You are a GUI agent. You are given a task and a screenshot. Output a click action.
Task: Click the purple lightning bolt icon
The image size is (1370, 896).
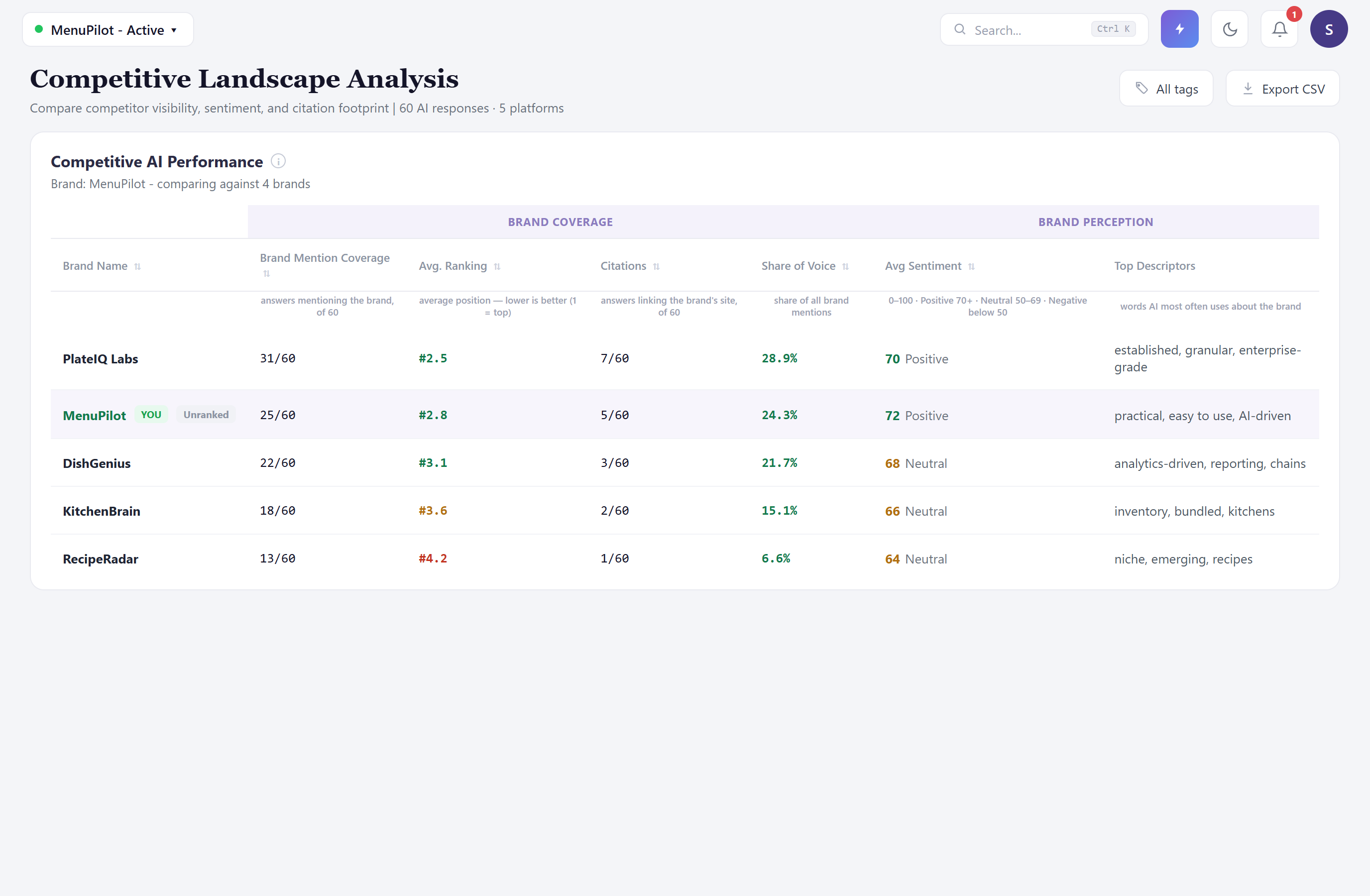pyautogui.click(x=1179, y=29)
